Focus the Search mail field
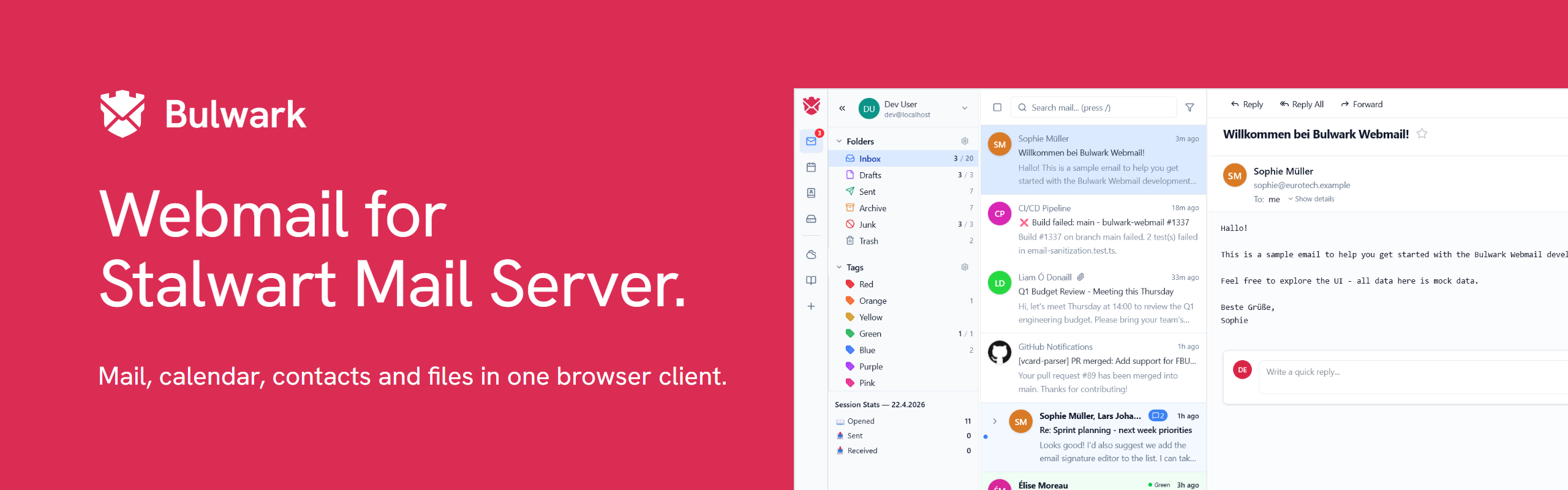1568x490 pixels. 1094,108
